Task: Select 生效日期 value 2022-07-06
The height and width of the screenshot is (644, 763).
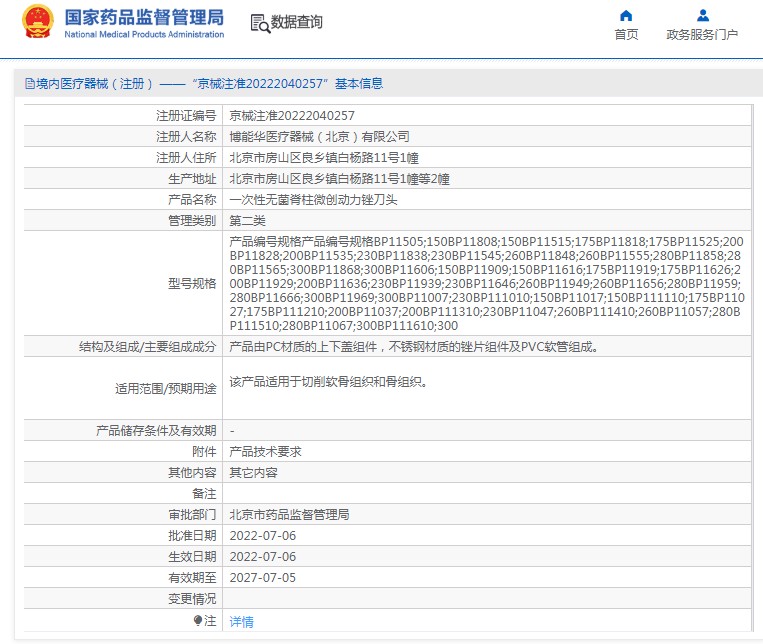Action: [263, 556]
